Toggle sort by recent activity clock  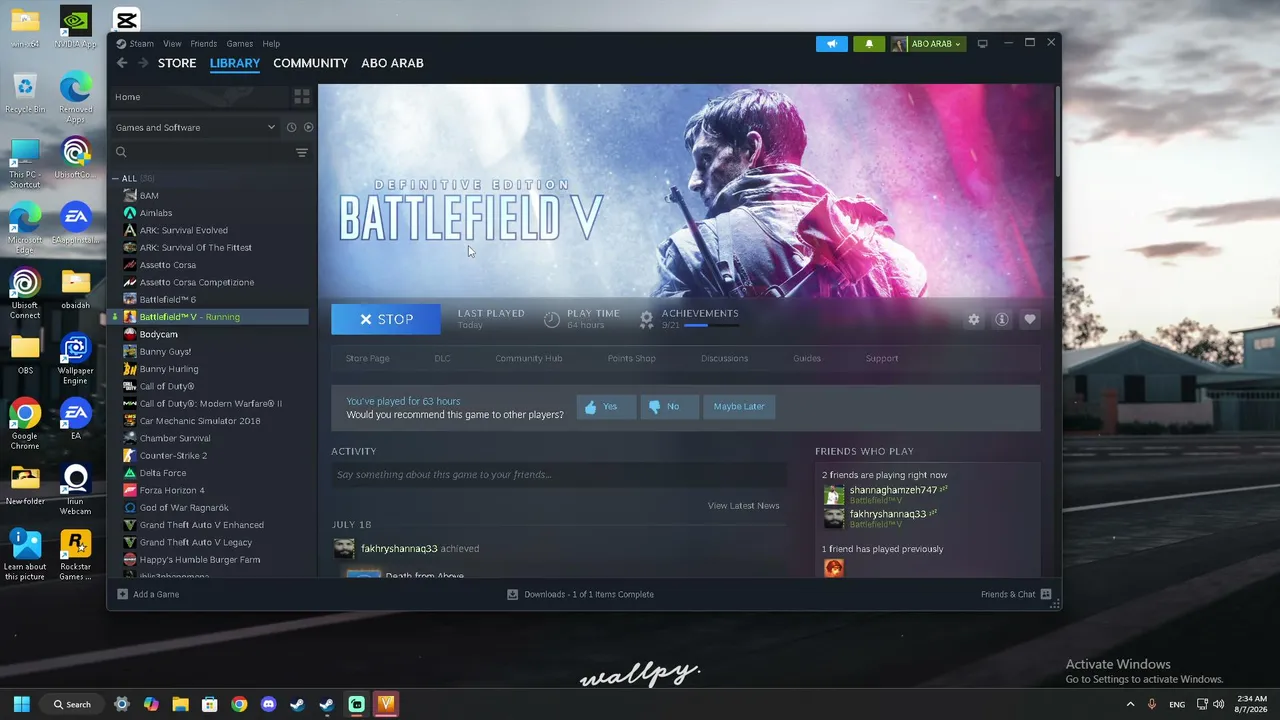pos(291,127)
